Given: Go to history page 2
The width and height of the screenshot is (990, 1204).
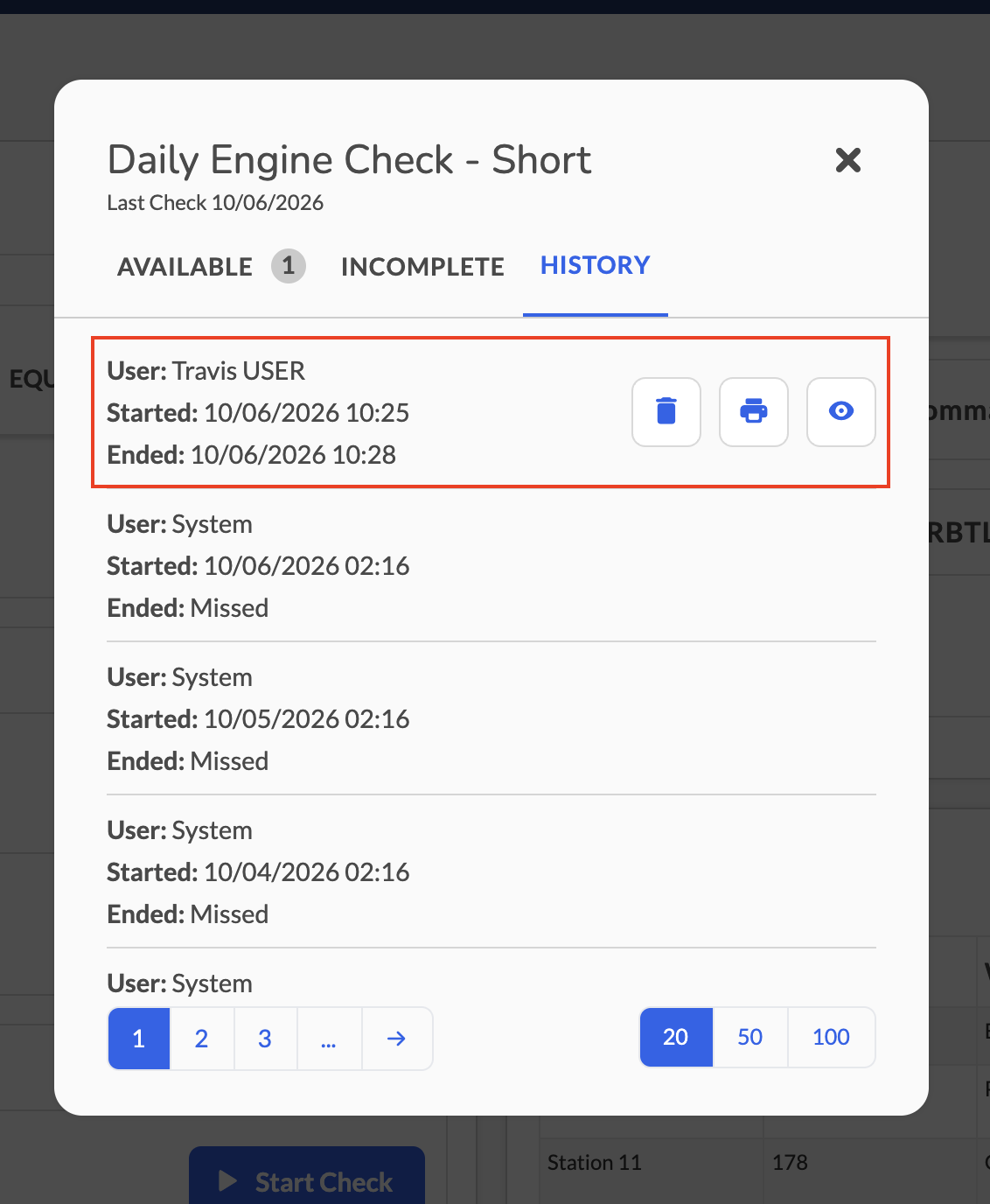Looking at the screenshot, I should (202, 1039).
